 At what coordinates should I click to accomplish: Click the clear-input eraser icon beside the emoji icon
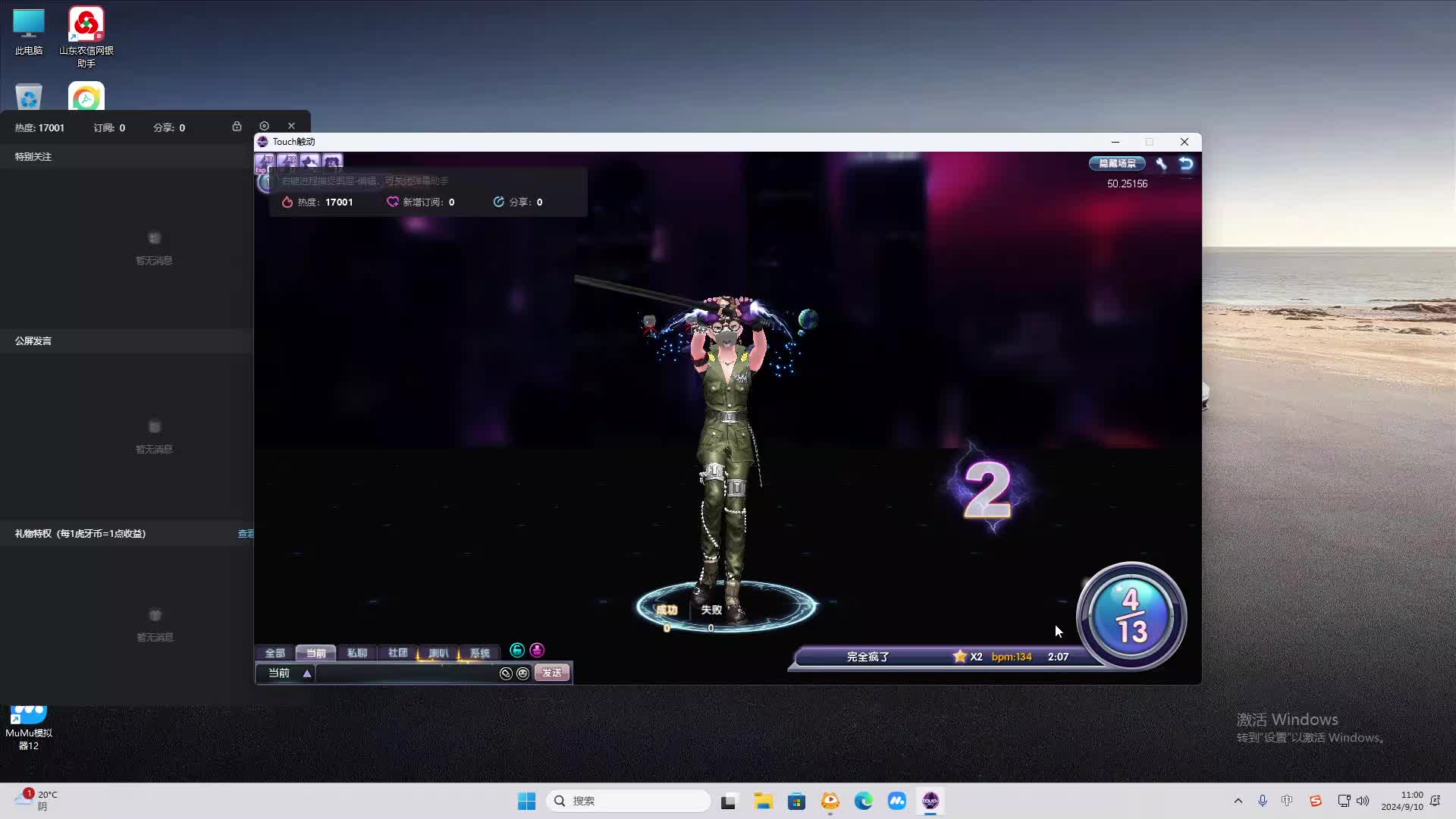click(506, 673)
